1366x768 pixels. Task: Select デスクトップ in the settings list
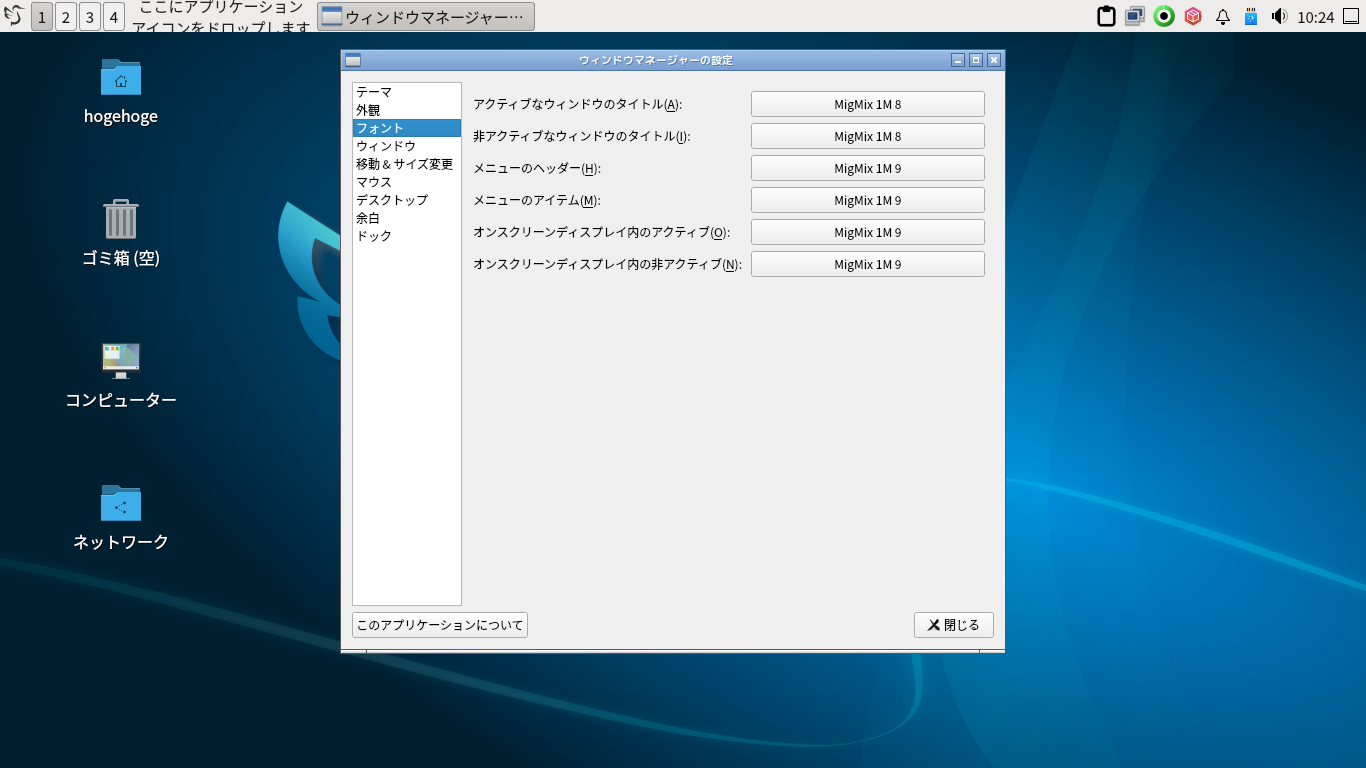407,200
